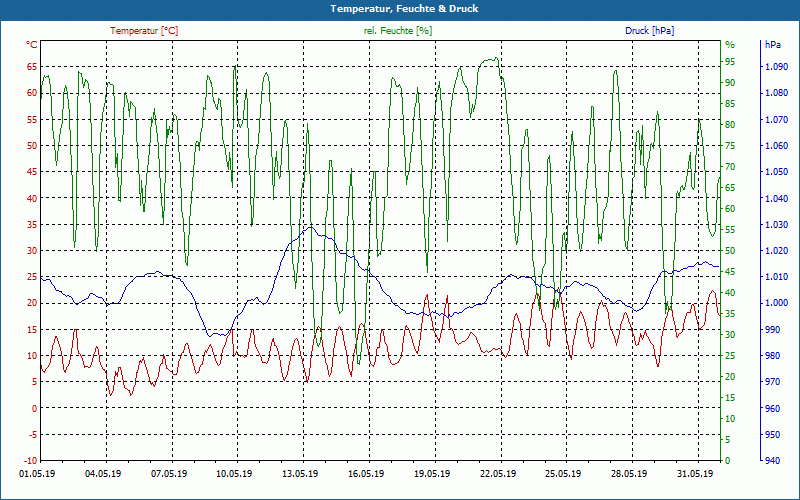
Task: Click the pressure axis value "1.050"
Action: tap(777, 172)
